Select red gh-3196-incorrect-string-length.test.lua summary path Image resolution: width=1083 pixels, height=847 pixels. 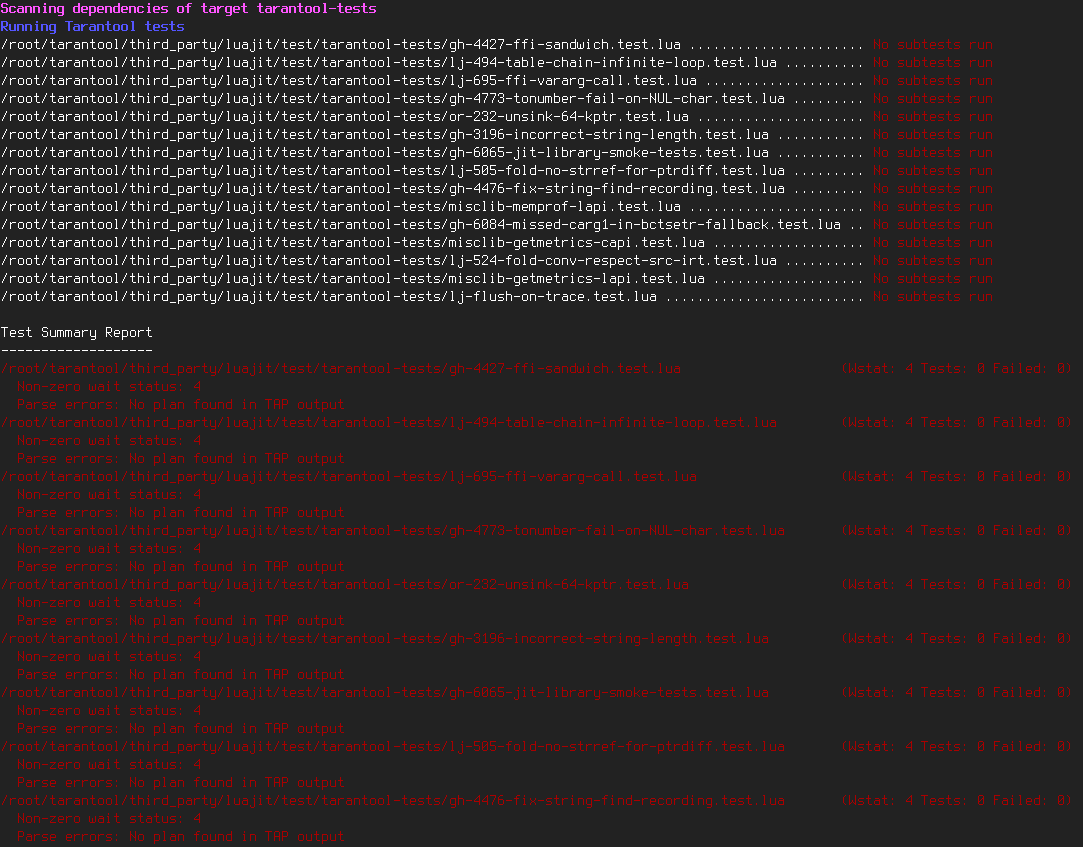coord(385,638)
